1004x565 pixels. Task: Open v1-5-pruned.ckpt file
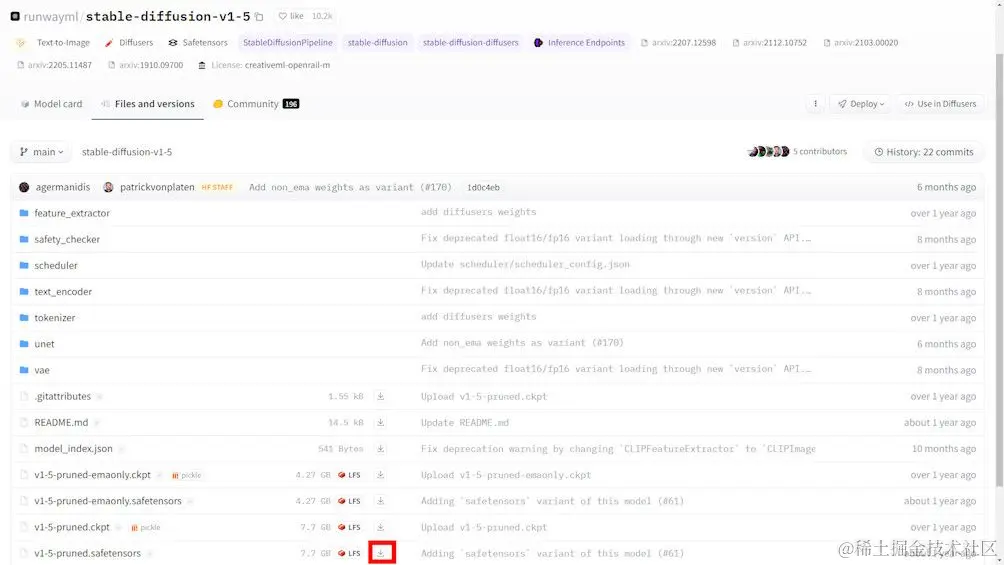[72, 527]
